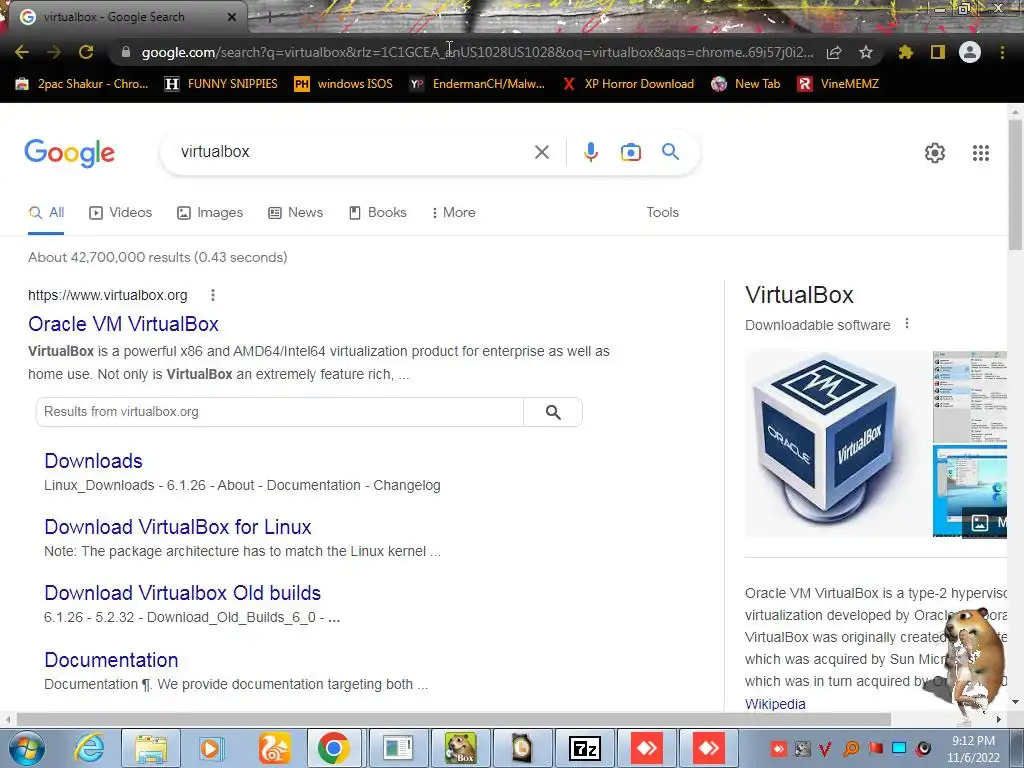Screen dimensions: 1024x768
Task: Open the Google apps grid icon
Action: point(981,153)
